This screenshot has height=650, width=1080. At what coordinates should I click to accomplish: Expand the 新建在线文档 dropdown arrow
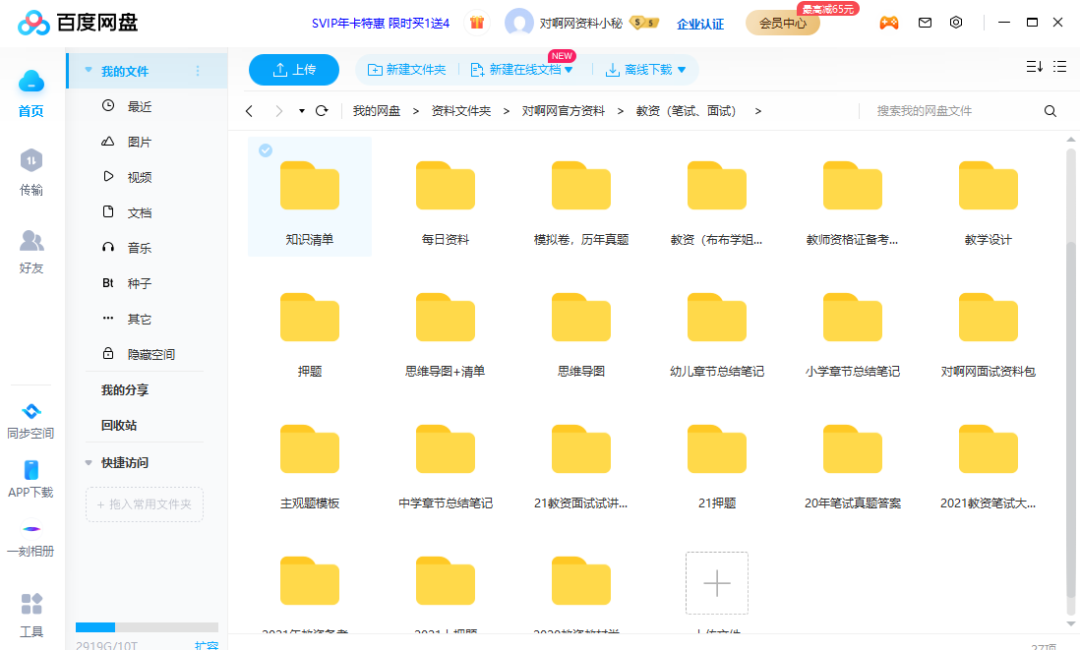[569, 70]
